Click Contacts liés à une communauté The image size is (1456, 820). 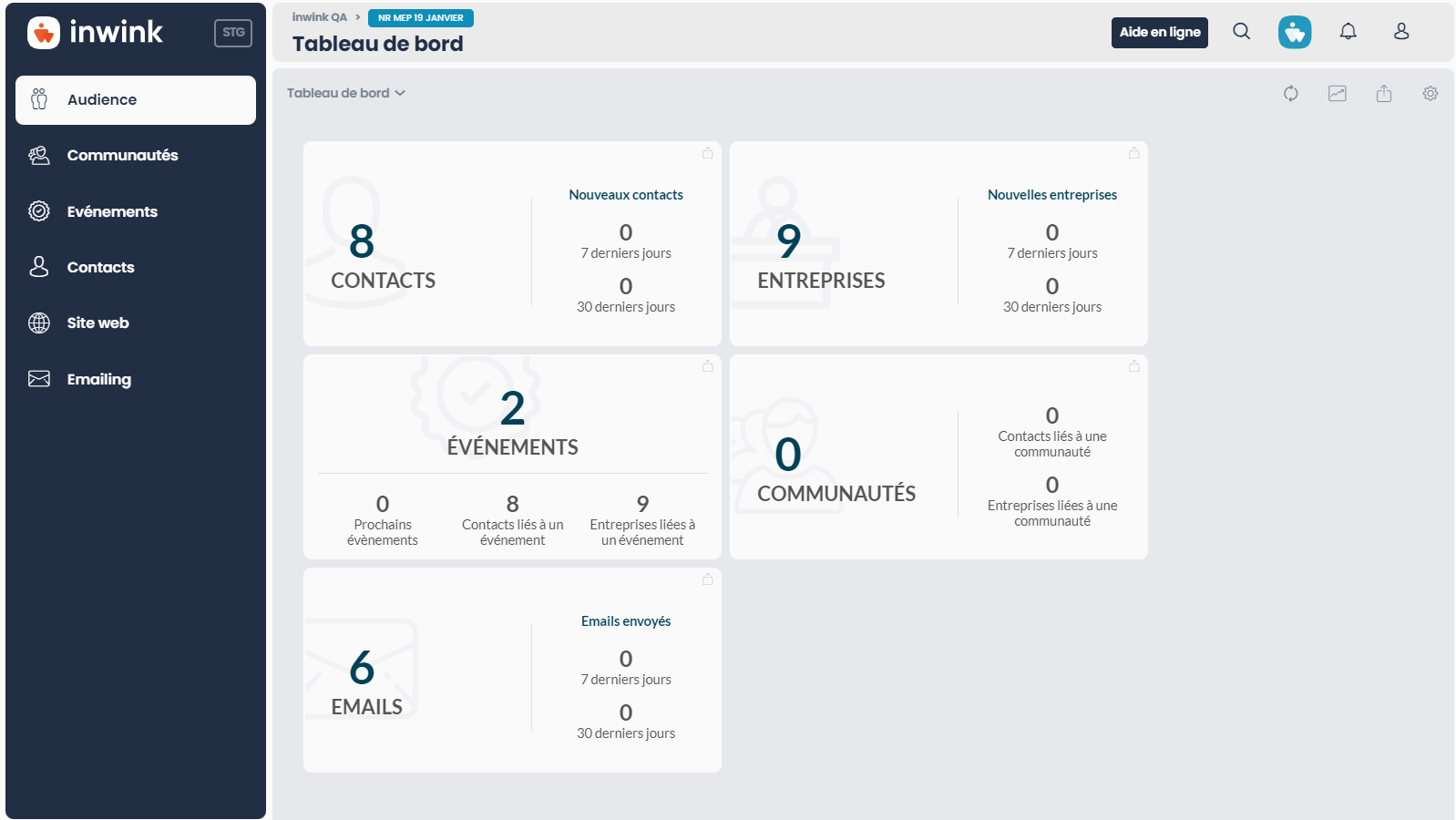(1052, 432)
